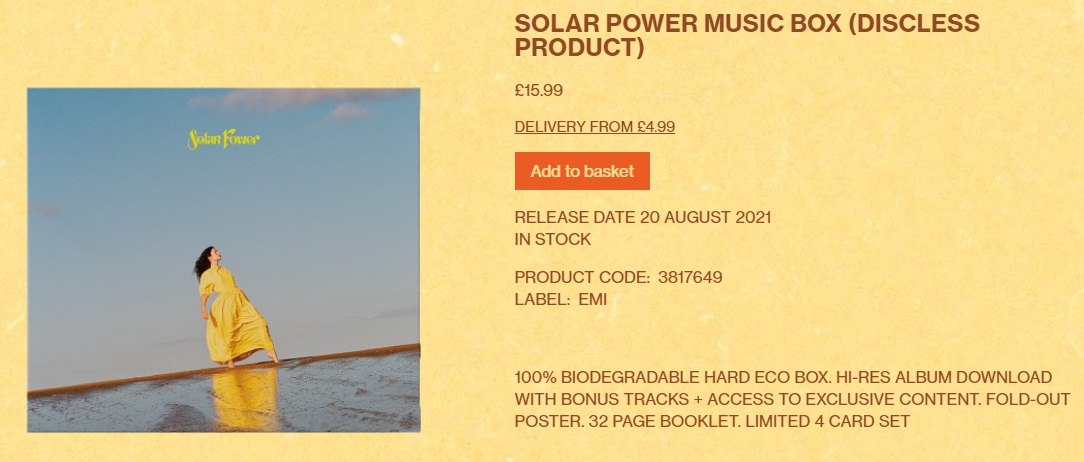Click the release date 20 August 2021 text
Screen dimensions: 1084x462
643,217
